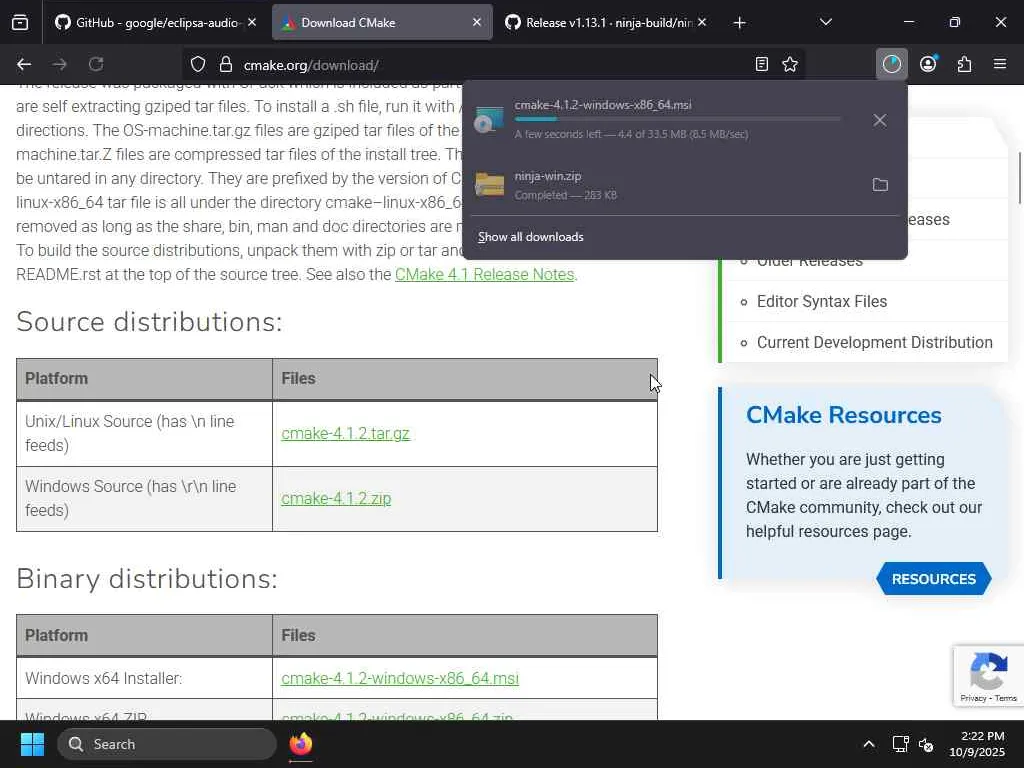Viewport: 1024px width, 768px height.
Task: Switch to Download CMake tab
Action: [x=382, y=22]
